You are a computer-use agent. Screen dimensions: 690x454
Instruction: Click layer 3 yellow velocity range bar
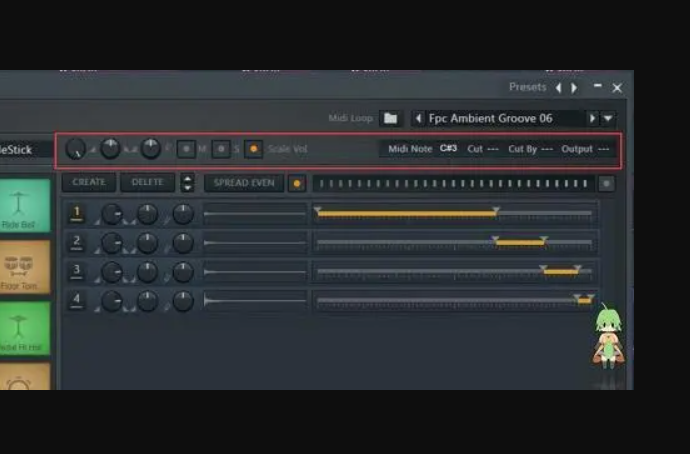[x=561, y=272]
